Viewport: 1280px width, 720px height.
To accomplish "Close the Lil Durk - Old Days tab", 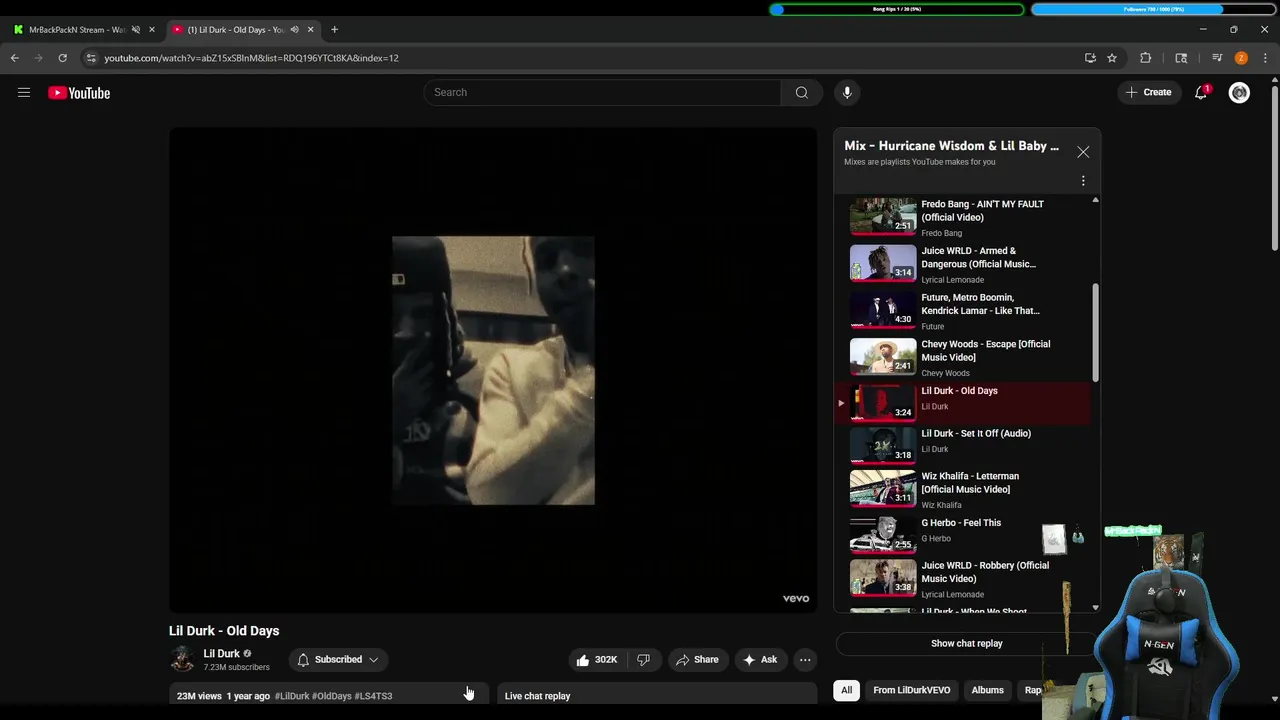I will tap(310, 30).
